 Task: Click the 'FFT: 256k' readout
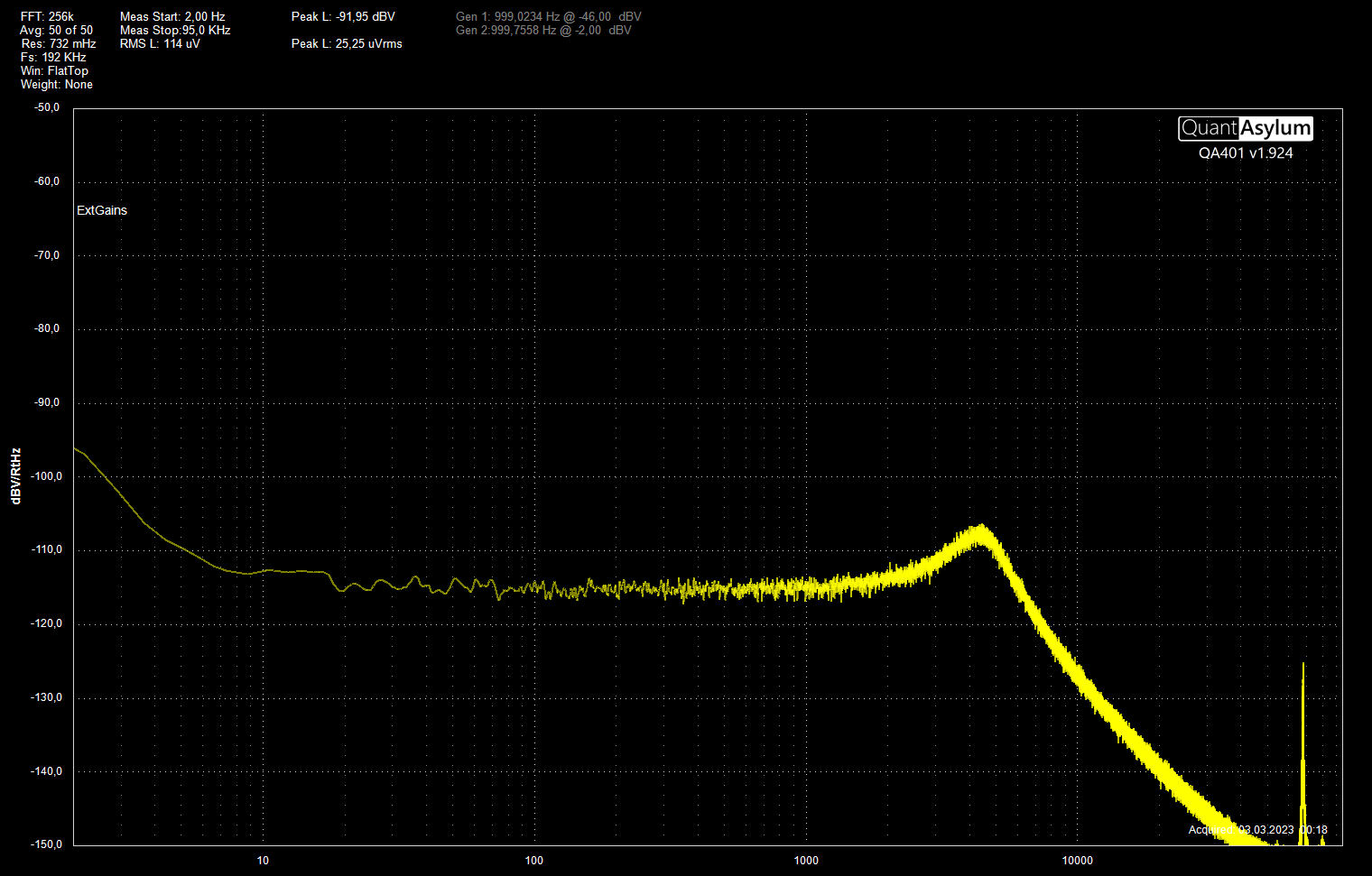47,16
